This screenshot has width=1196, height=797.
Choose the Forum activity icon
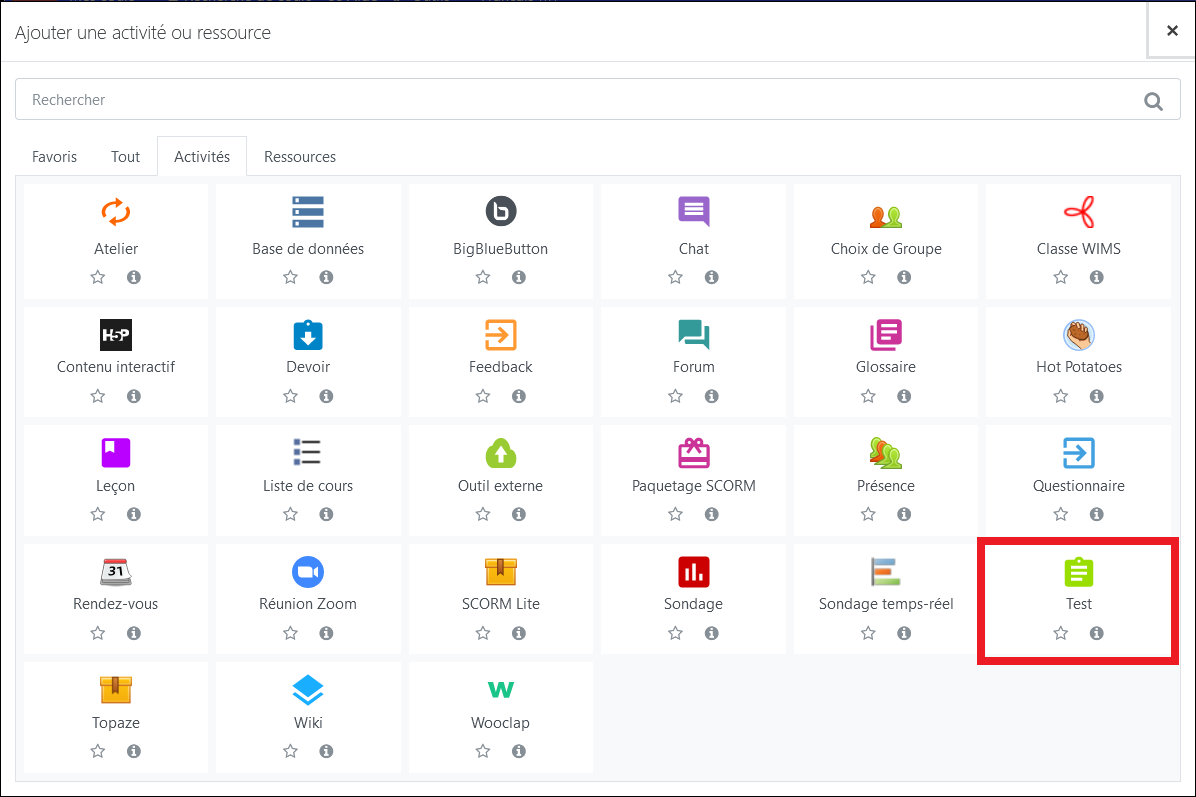click(x=693, y=334)
